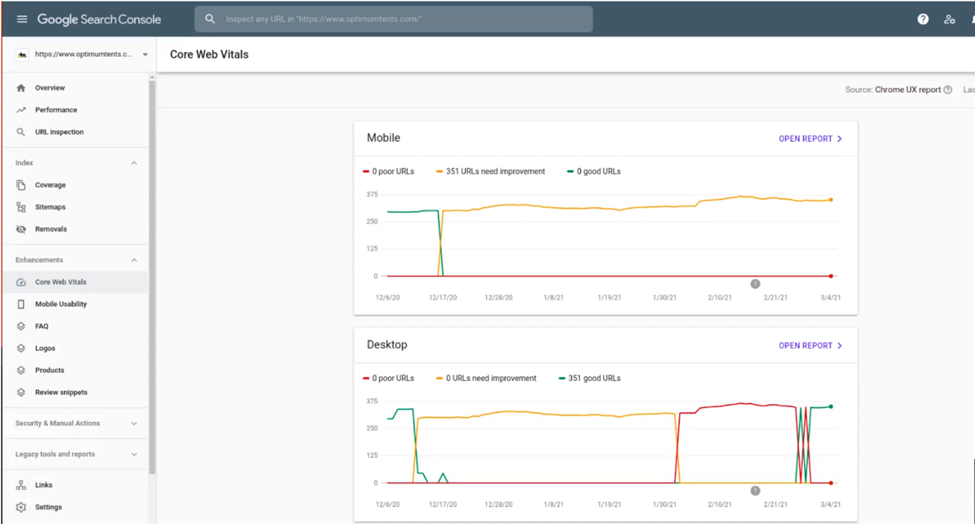This screenshot has height=524, width=975.
Task: Click the Coverage report icon
Action: [21, 185]
